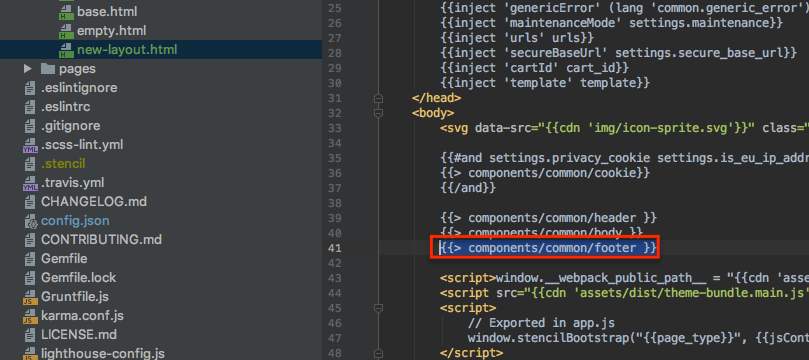Expand the pages folder
The image size is (809, 360).
tap(28, 69)
